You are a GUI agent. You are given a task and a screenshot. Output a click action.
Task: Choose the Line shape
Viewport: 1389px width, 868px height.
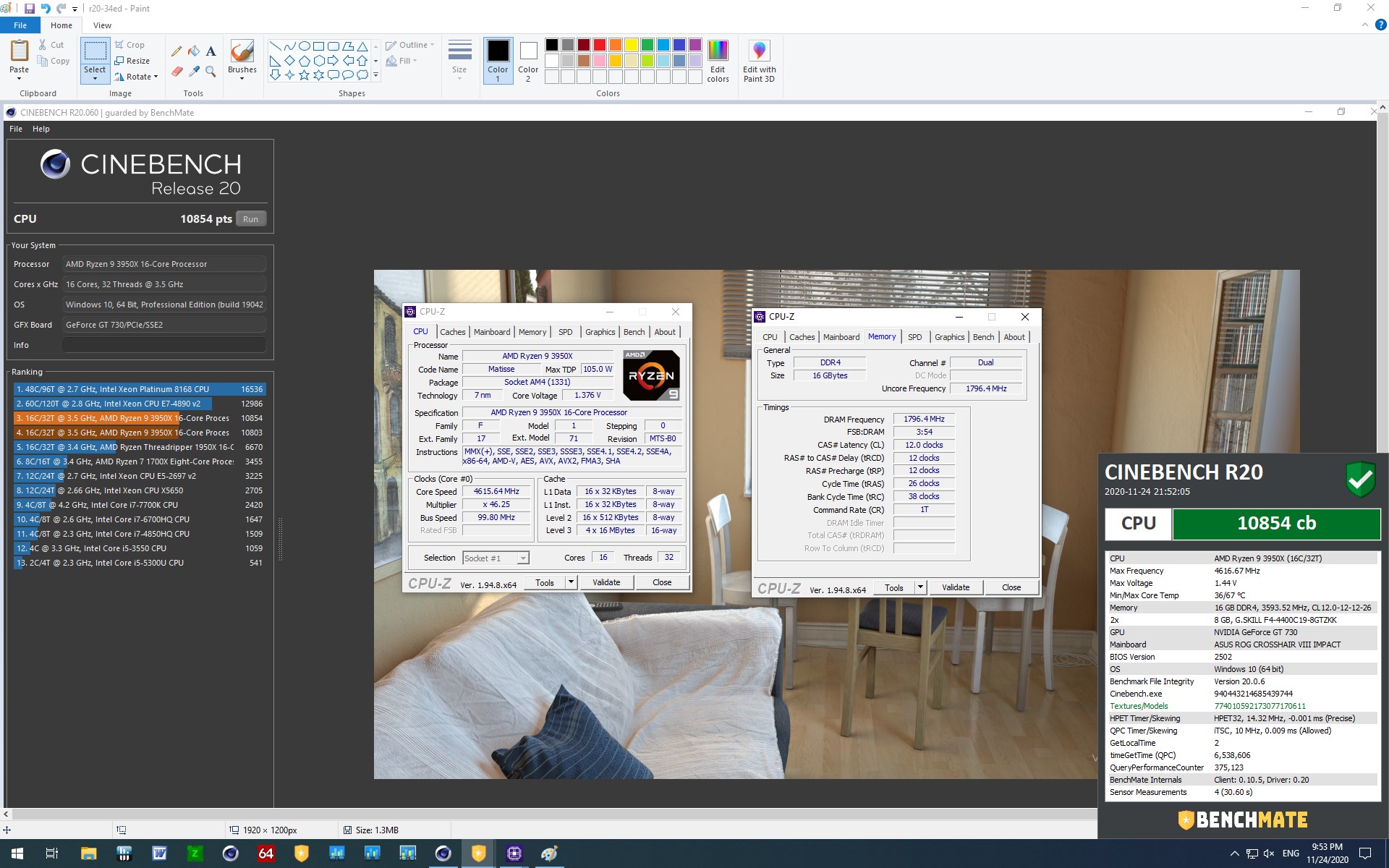pos(275,46)
